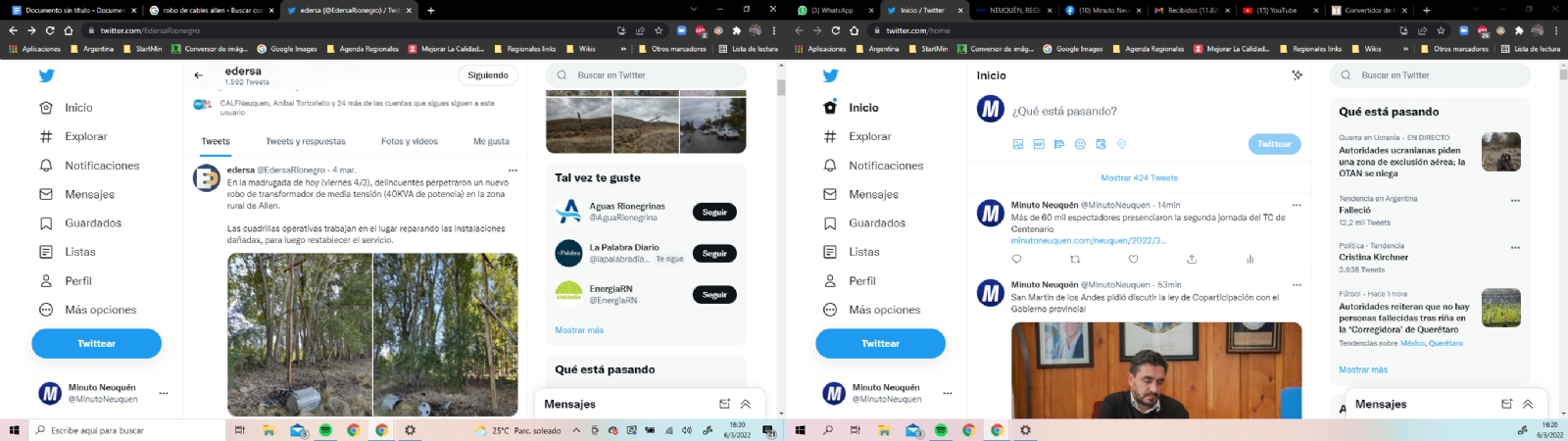Switch to Fotos y videos tab
Screen dimensions: 1568x441
tap(409, 141)
